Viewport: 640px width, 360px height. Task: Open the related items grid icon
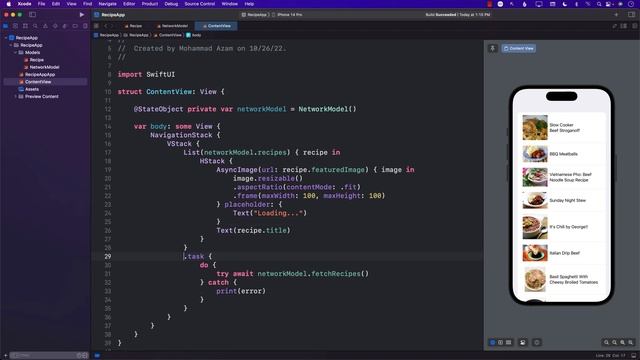96,26
